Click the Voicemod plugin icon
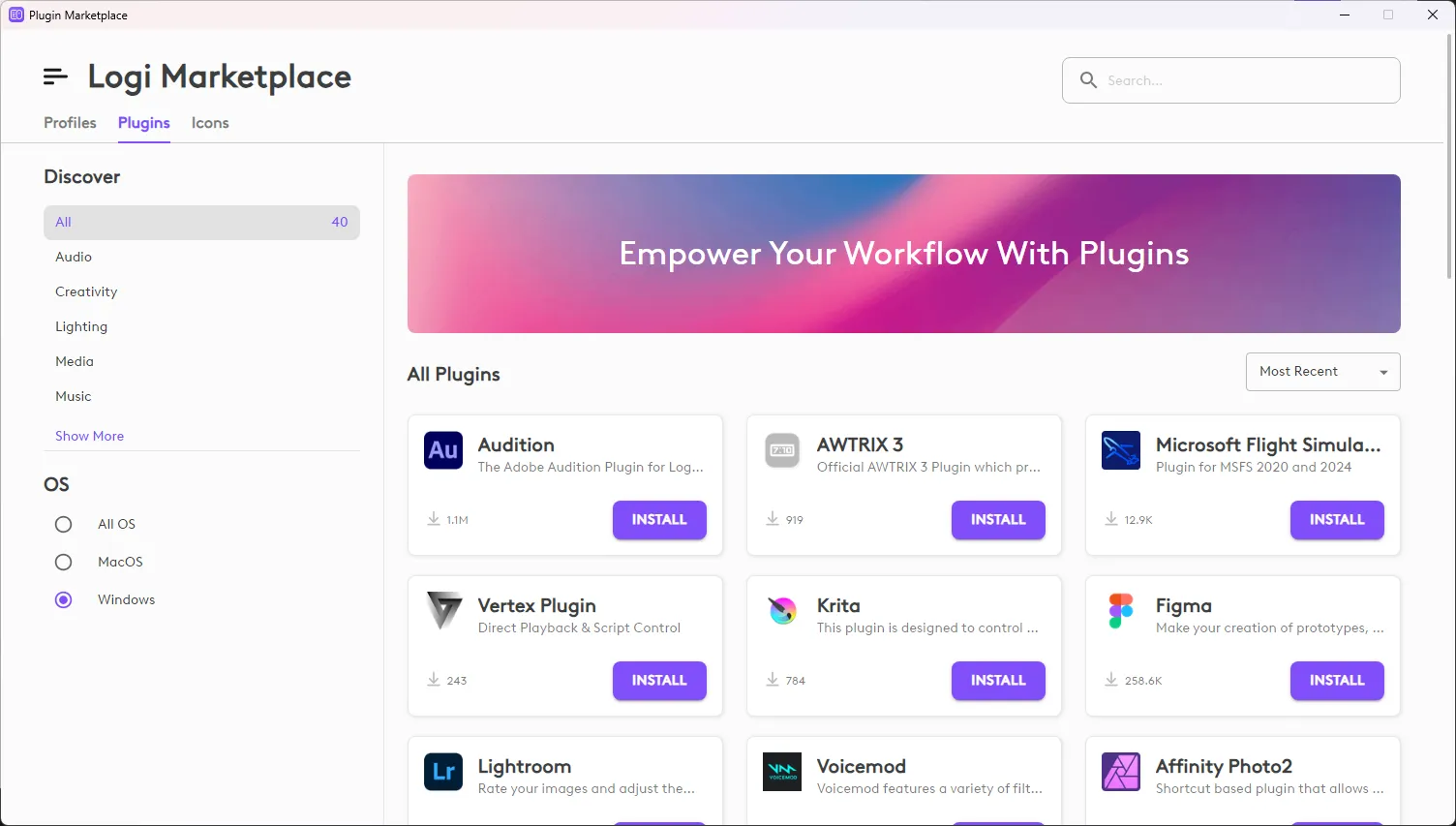1456x826 pixels. tap(782, 772)
